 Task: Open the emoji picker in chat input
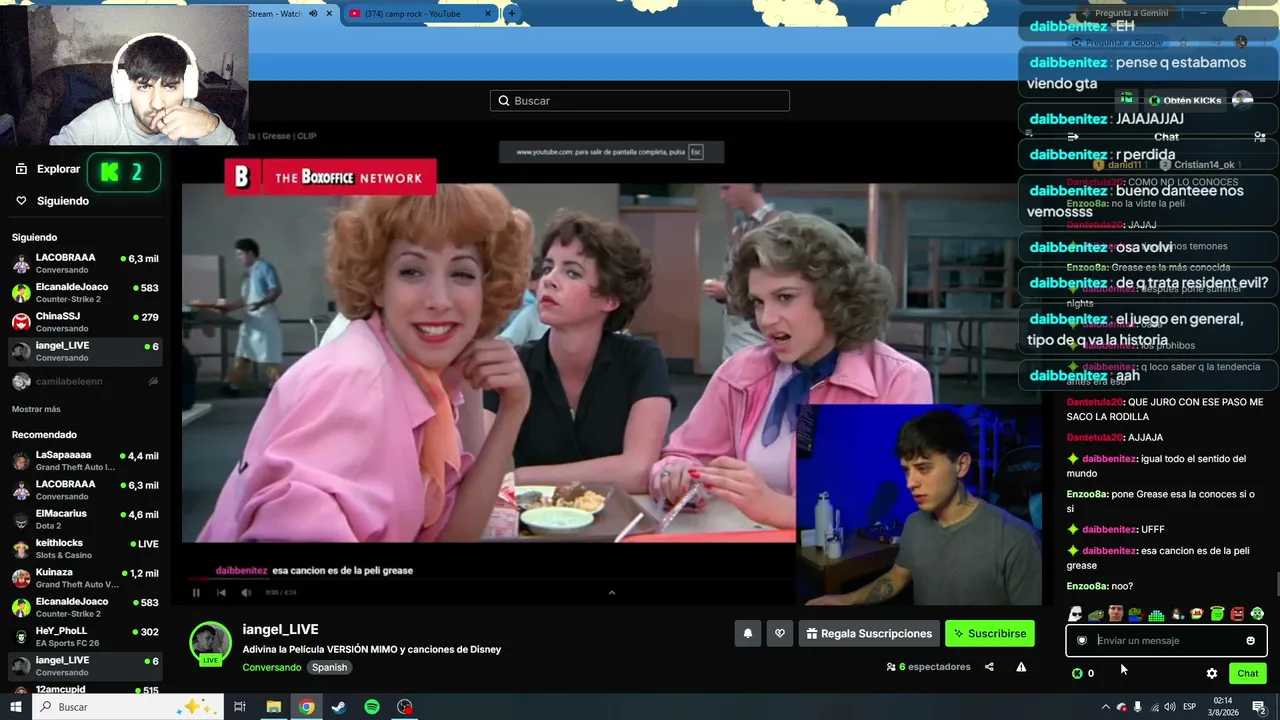pos(1250,640)
